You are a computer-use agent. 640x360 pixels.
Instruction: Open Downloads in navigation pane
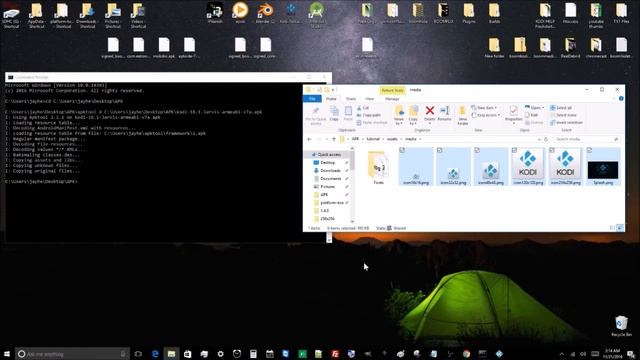coord(330,171)
